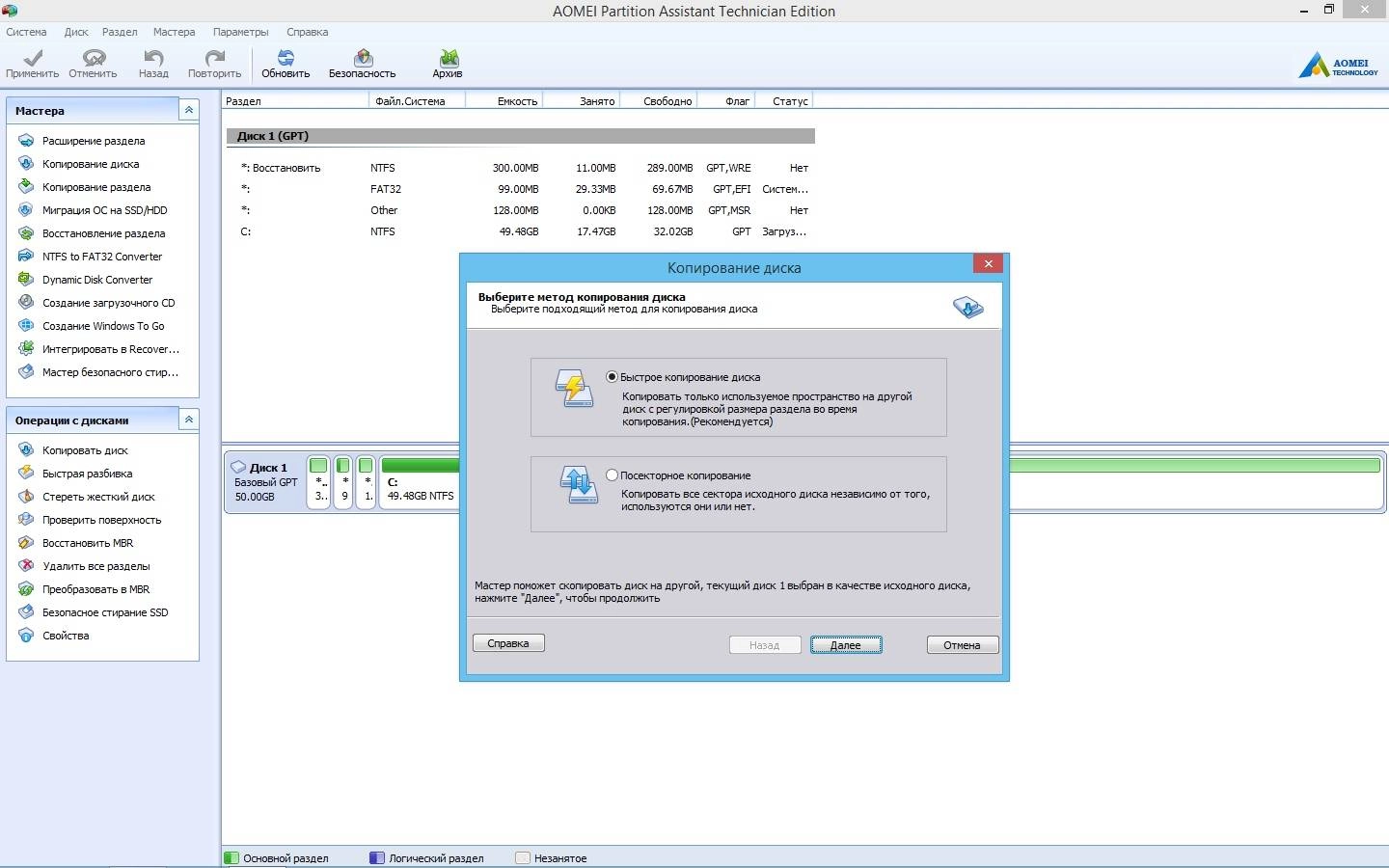Click the green Основной раздел legend swatch
Image resolution: width=1389 pixels, height=868 pixels.
(231, 857)
